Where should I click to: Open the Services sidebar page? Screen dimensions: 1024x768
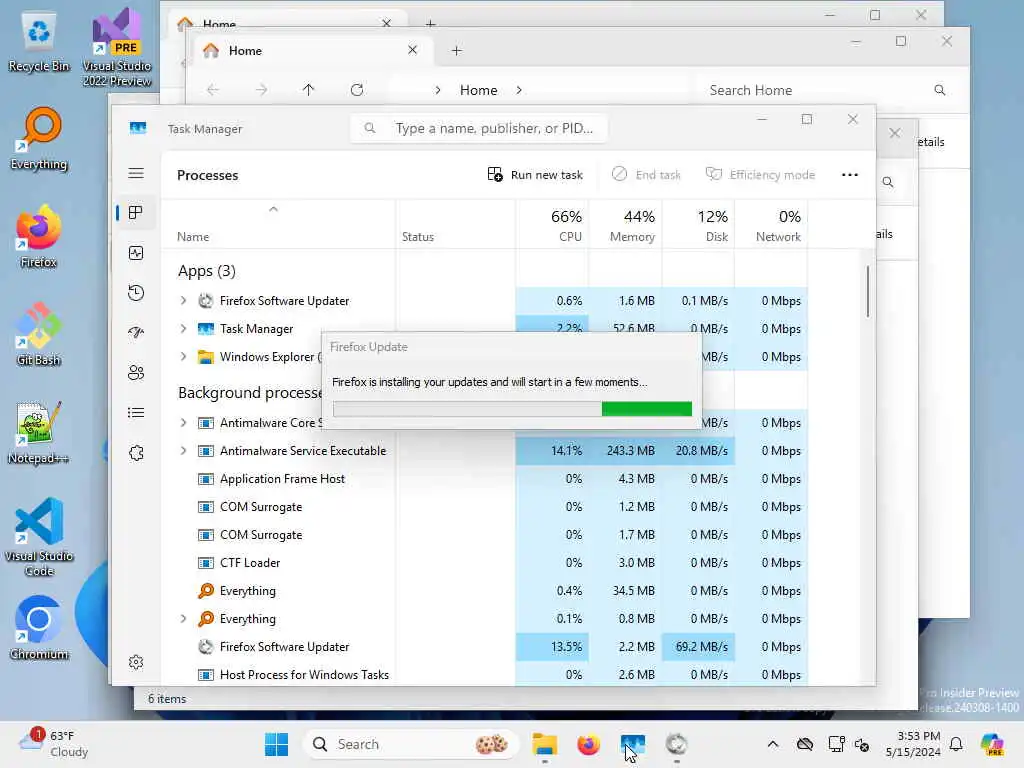coord(136,453)
